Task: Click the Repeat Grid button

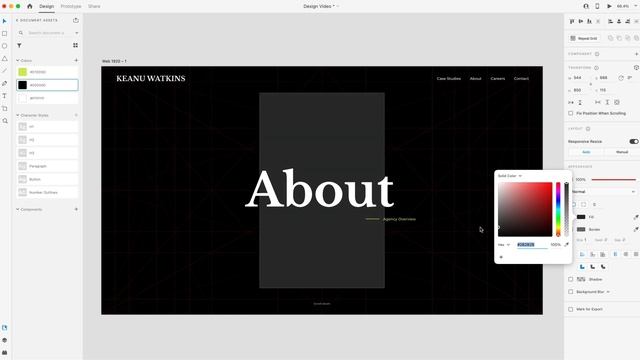Action: 584,38
